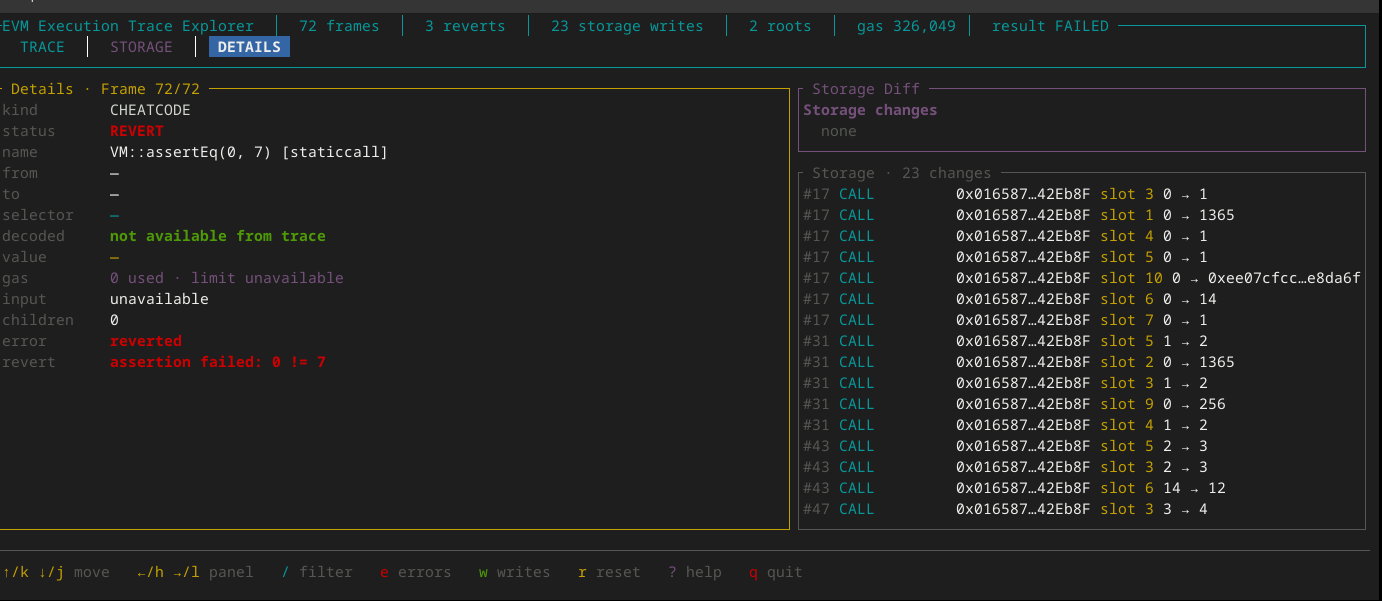Screen dimensions: 1382x601
Task: Click '0 used · limit unavailable' gas value
Action: tap(227, 278)
